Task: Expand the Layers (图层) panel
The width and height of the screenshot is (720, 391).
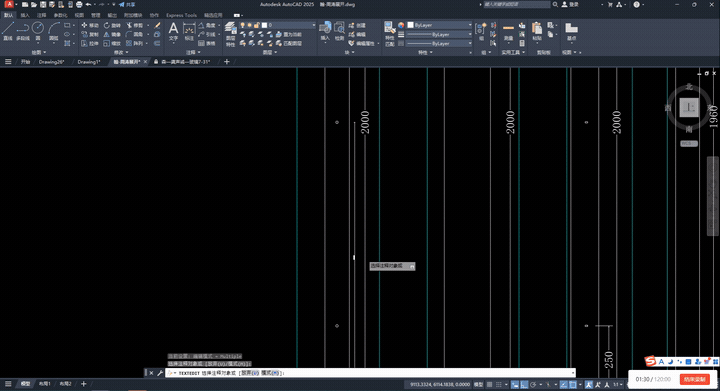Action: tap(270, 52)
